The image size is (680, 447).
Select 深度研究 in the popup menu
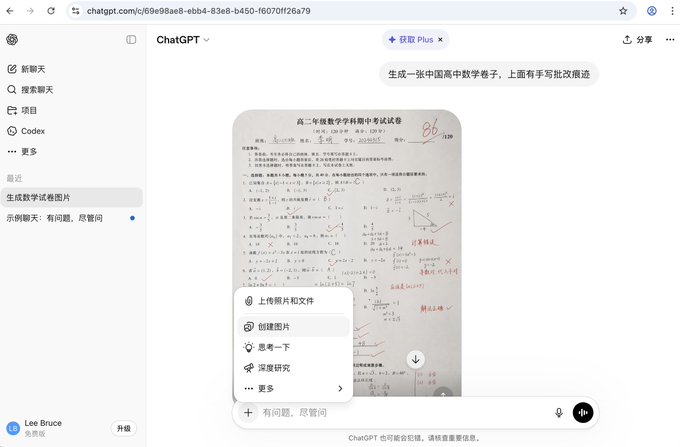tap(294, 368)
